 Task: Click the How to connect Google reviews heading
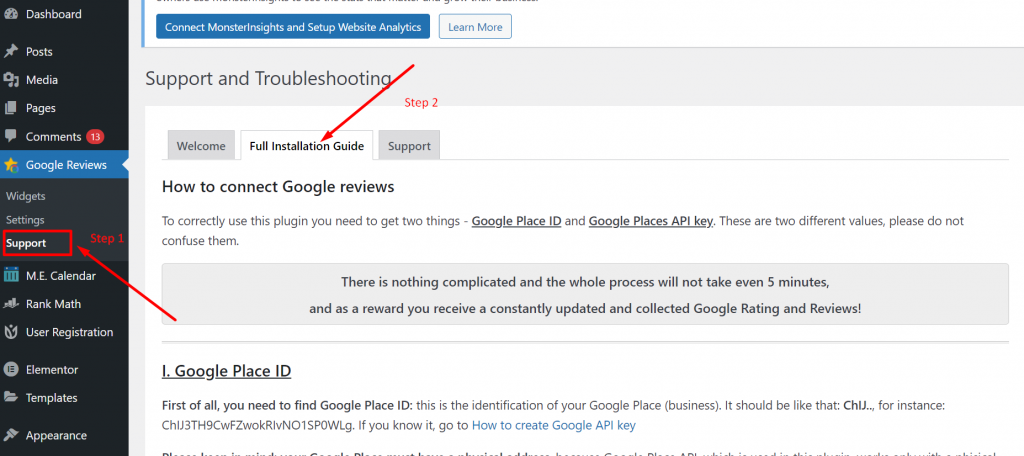pos(278,187)
